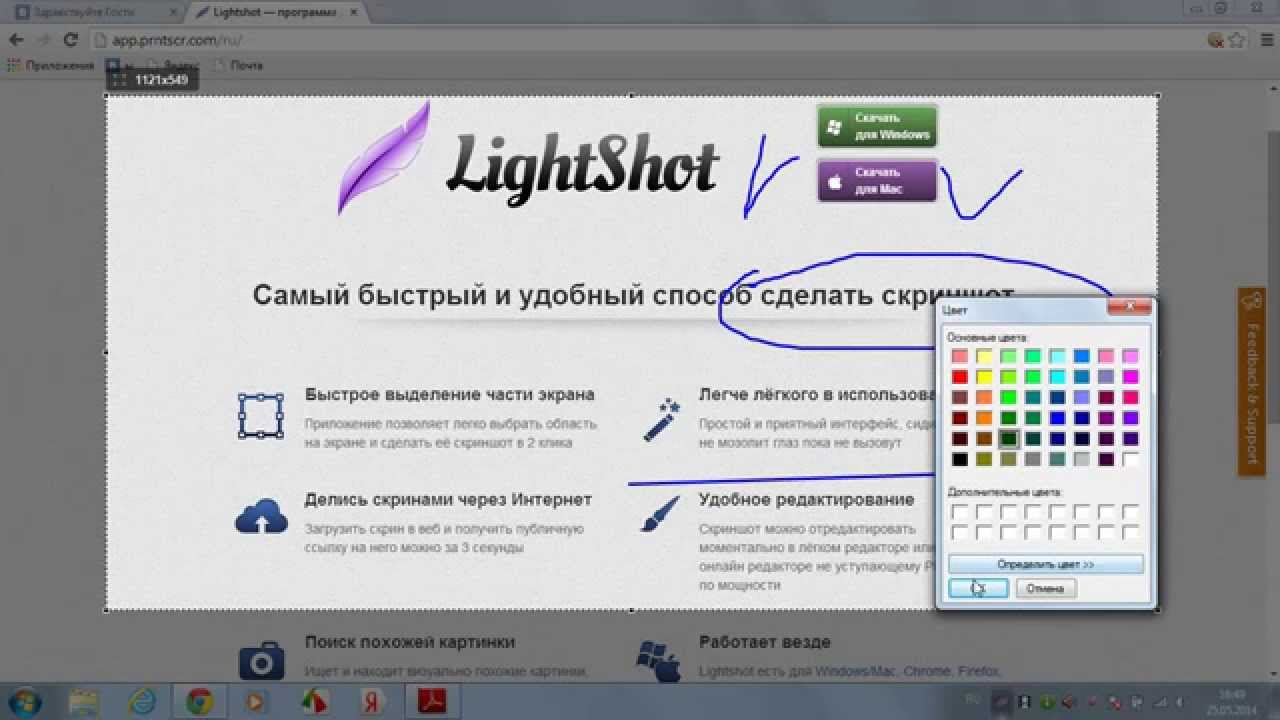Pick the white color swatch

point(1130,460)
